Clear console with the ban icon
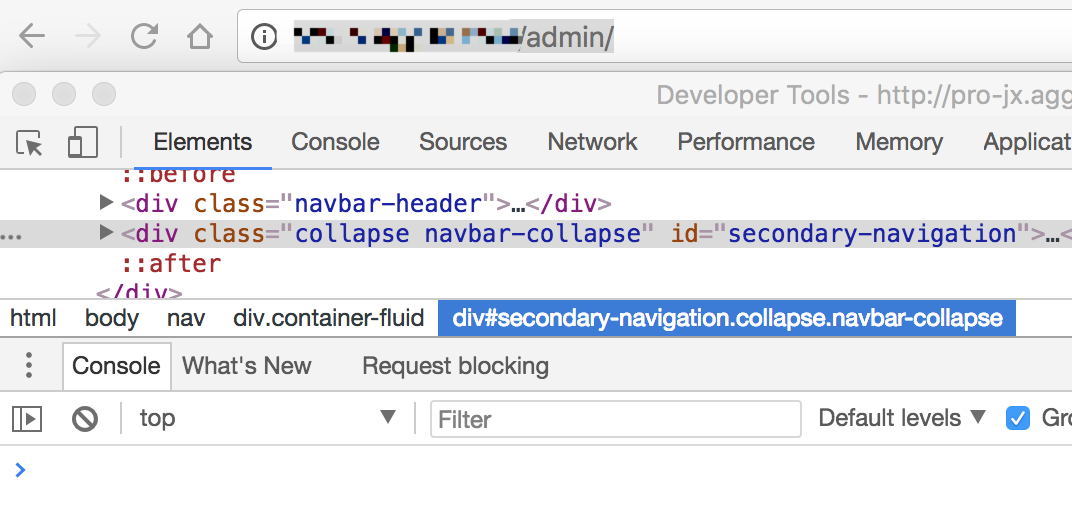 coord(85,419)
